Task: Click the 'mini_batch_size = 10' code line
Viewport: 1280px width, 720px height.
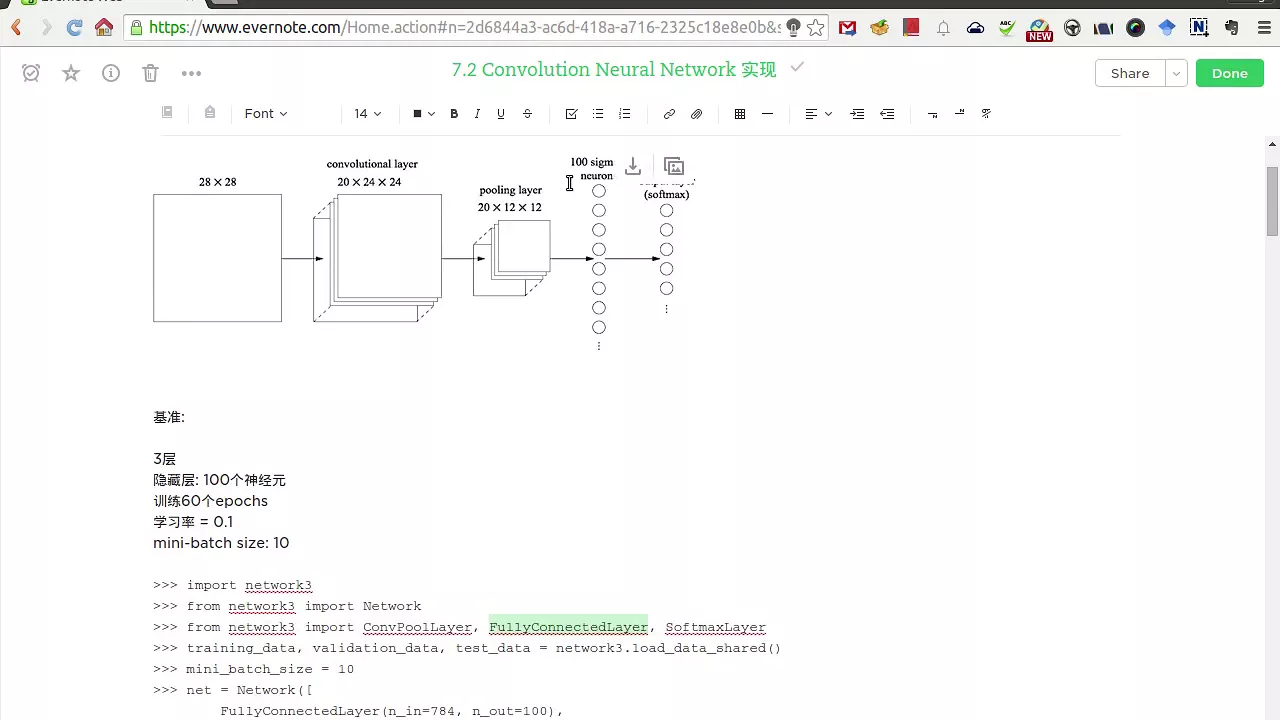Action: tap(253, 669)
